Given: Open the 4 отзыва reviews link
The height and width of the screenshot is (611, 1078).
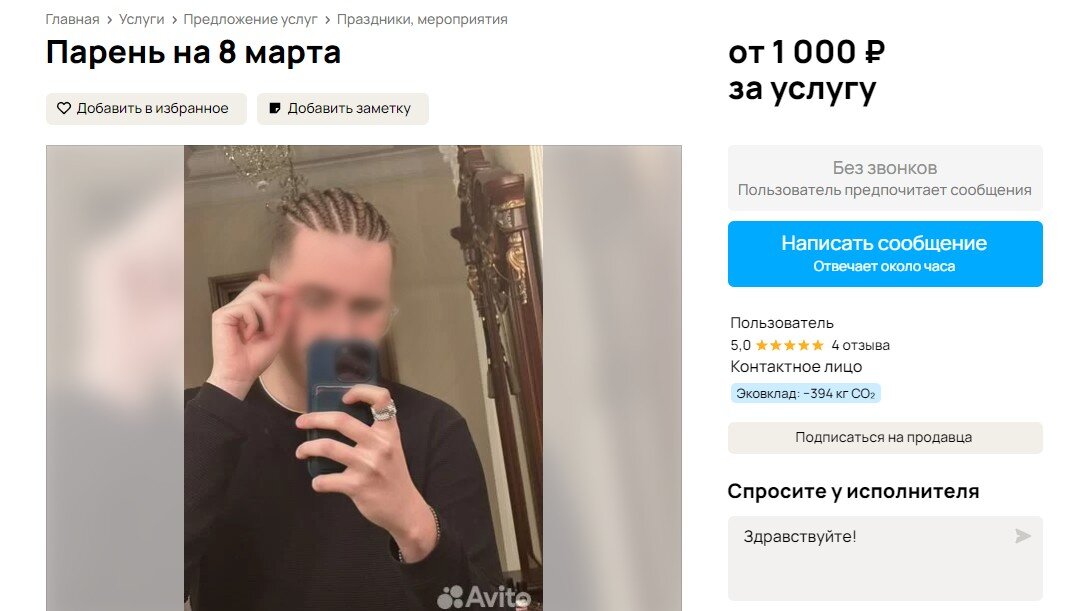Looking at the screenshot, I should [860, 345].
